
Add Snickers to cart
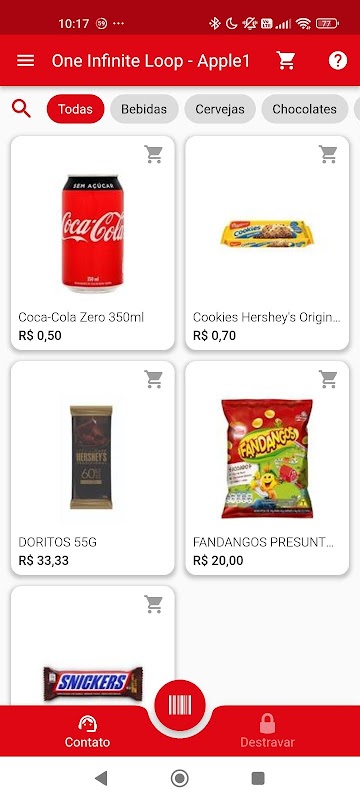pos(153,604)
